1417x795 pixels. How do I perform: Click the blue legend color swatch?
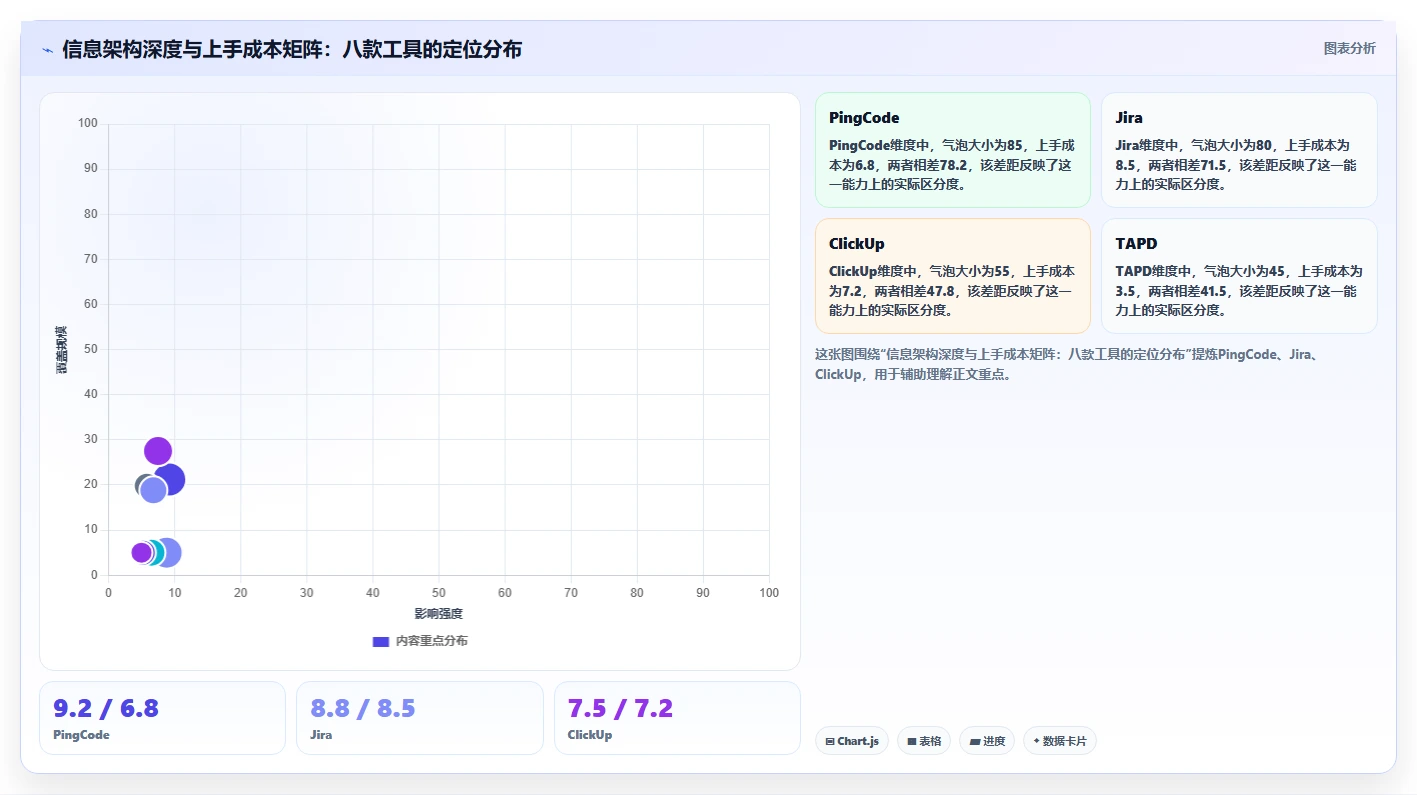[x=381, y=641]
